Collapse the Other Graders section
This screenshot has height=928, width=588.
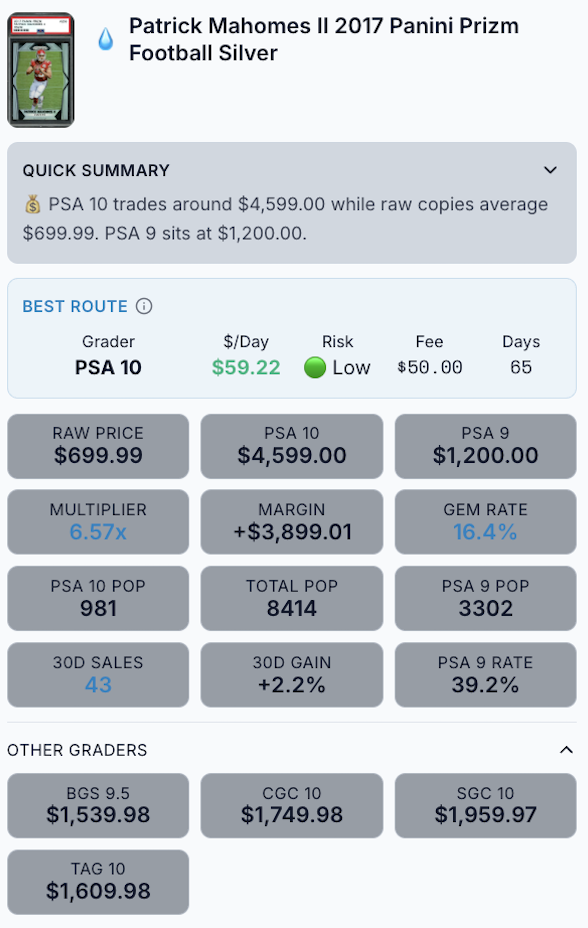point(549,748)
